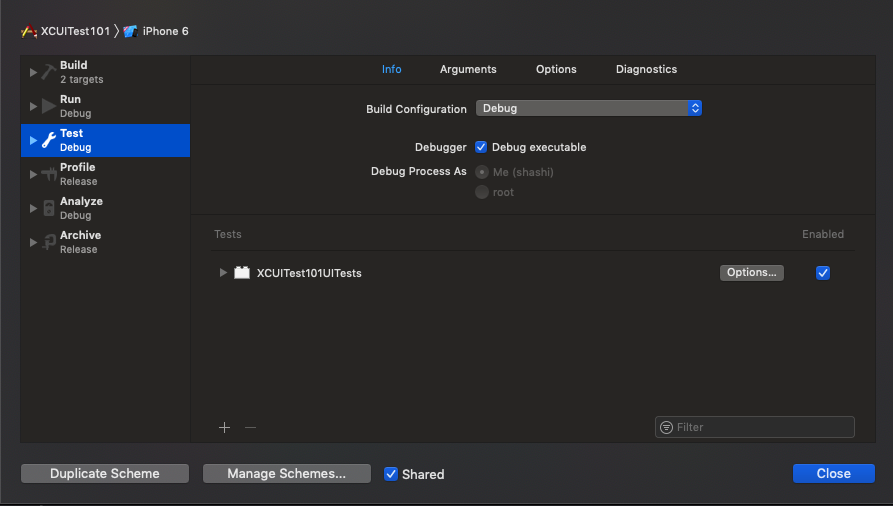Click the Archive icon in sidebar
The height and width of the screenshot is (506, 893).
49,242
